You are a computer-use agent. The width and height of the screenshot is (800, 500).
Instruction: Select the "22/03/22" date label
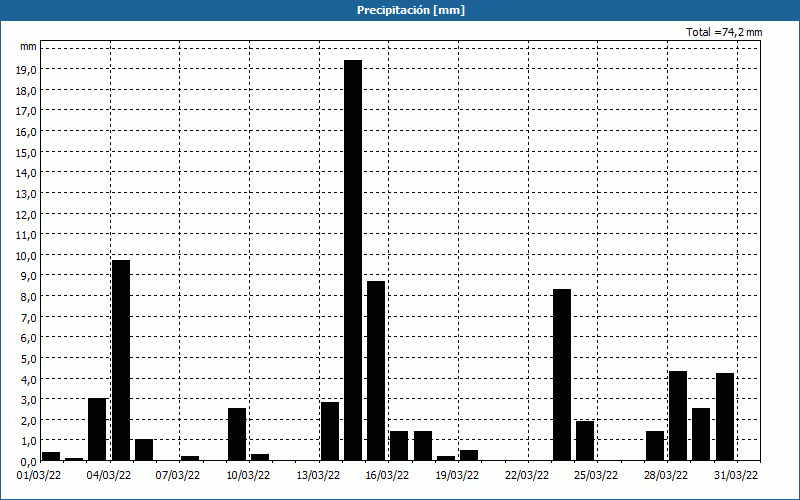point(527,475)
